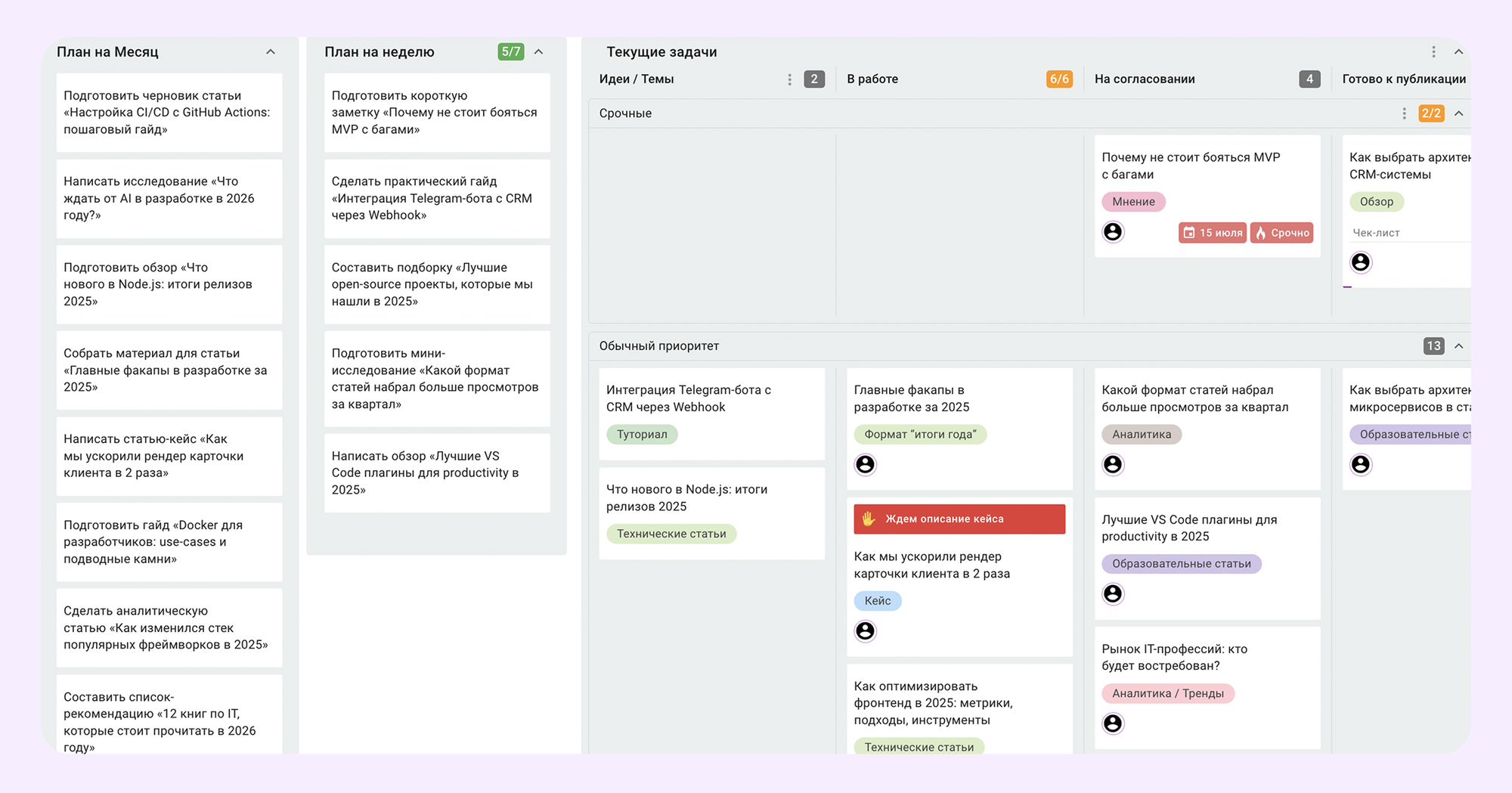Open card about Настройка CI/CD с GitHub Actions
The height and width of the screenshot is (793, 1512).
click(169, 113)
